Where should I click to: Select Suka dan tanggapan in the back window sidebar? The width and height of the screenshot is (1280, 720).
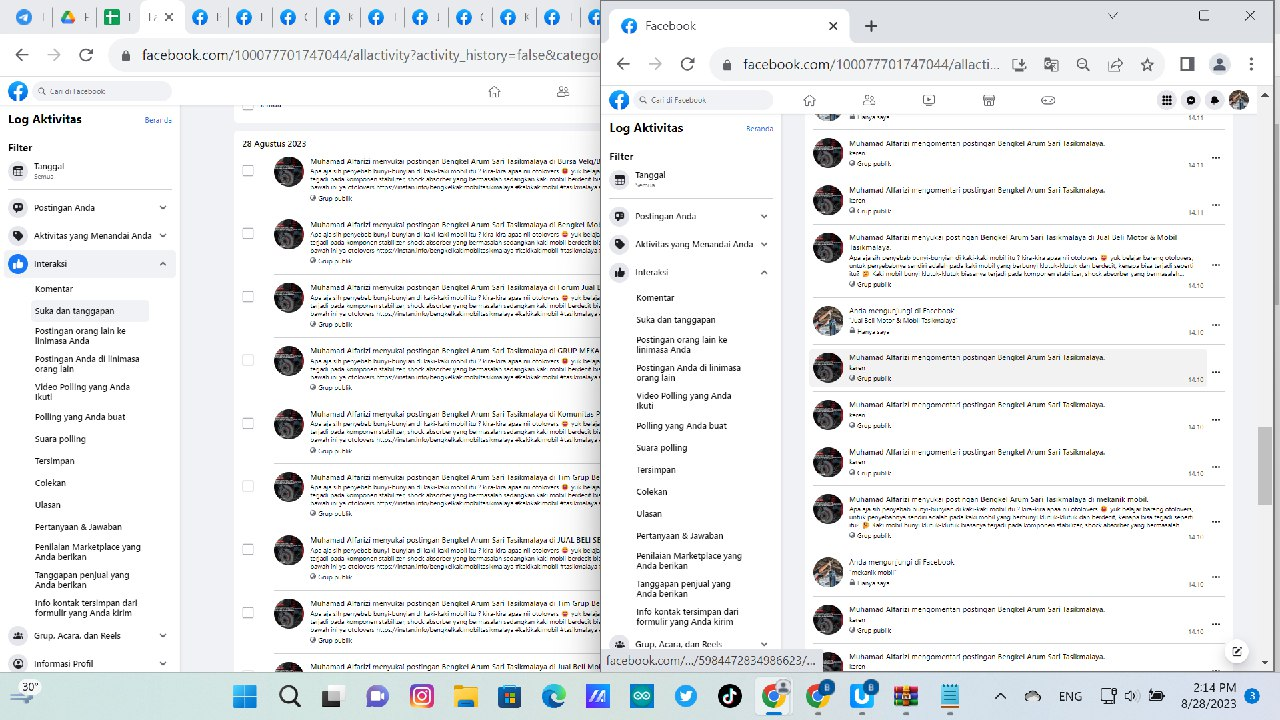(74, 311)
